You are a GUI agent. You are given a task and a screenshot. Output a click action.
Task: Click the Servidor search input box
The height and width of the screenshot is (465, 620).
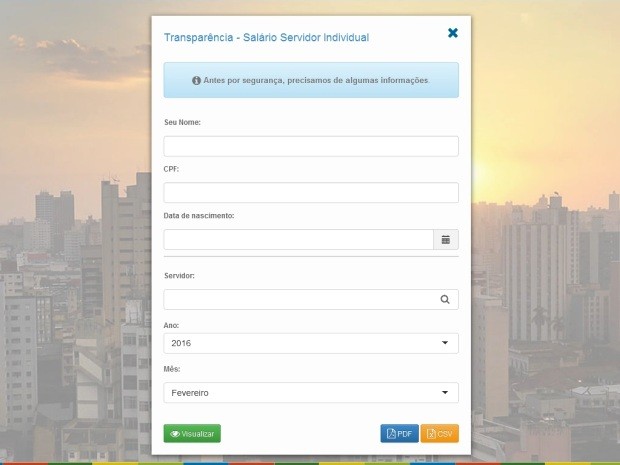click(x=297, y=299)
